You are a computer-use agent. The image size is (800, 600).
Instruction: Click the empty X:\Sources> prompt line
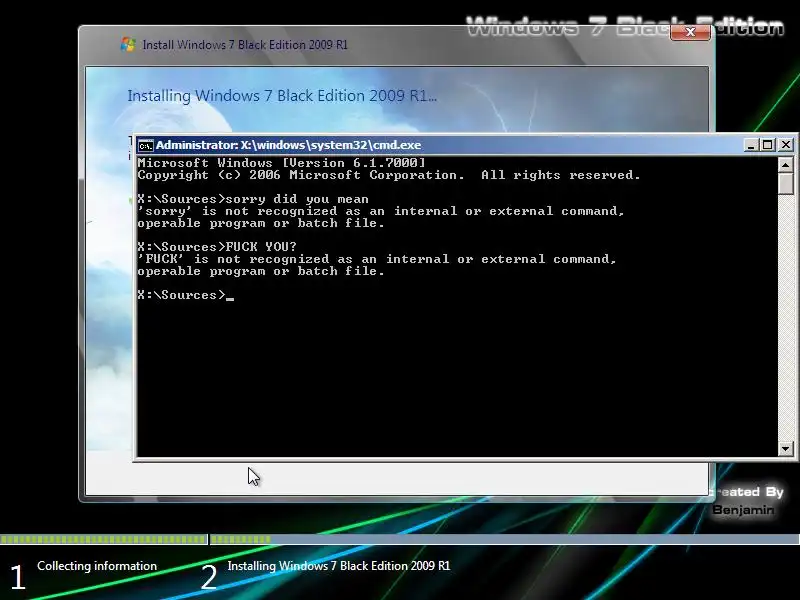tap(186, 295)
